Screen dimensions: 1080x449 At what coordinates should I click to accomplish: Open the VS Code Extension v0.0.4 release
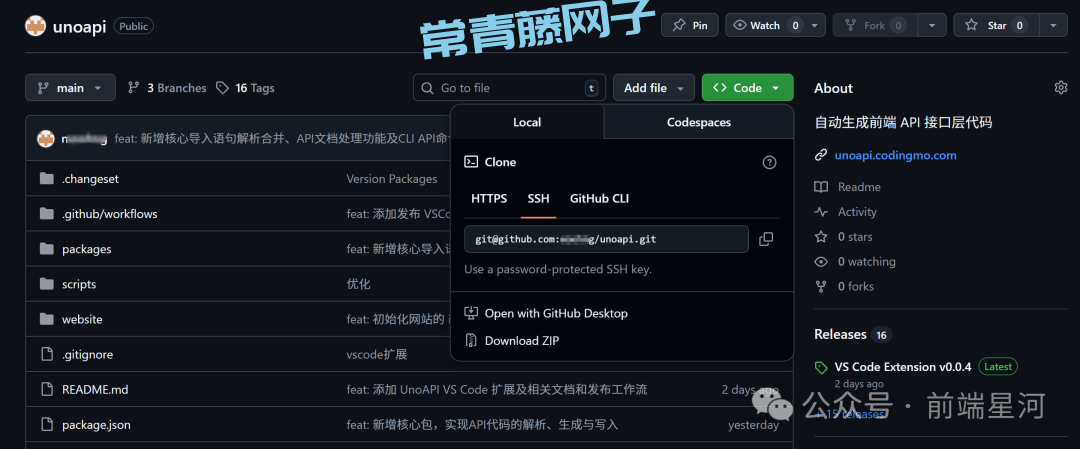[902, 367]
